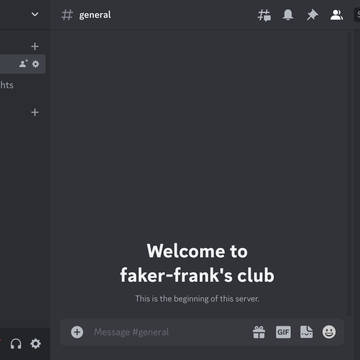Open notification settings bell icon

(x=288, y=15)
